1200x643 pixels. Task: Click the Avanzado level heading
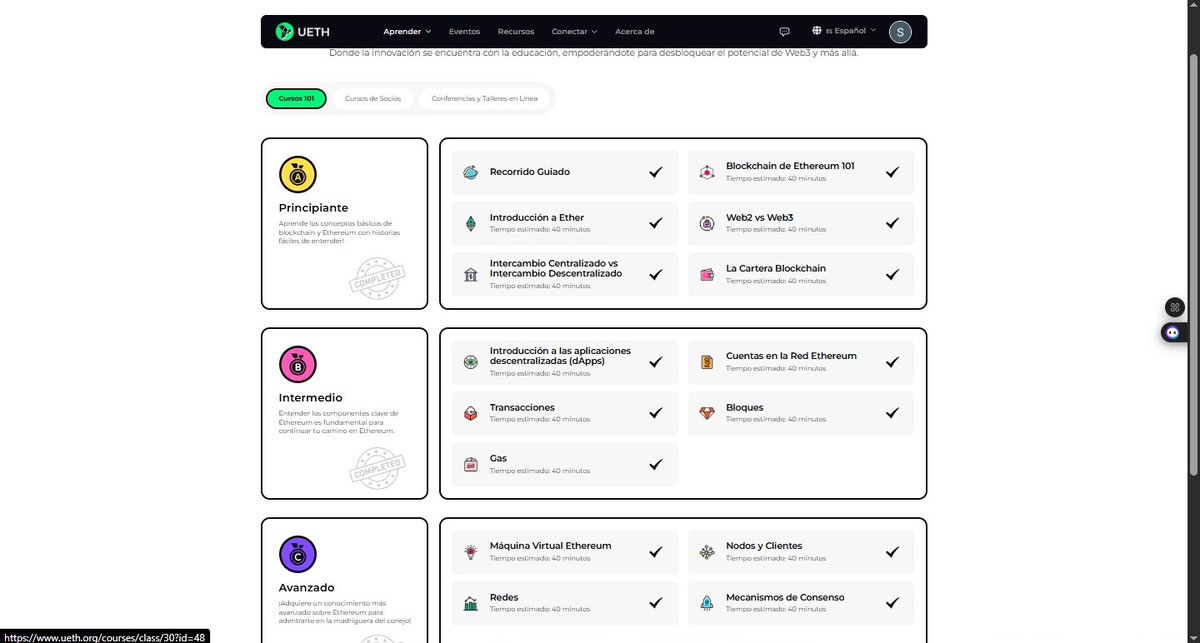(x=306, y=587)
